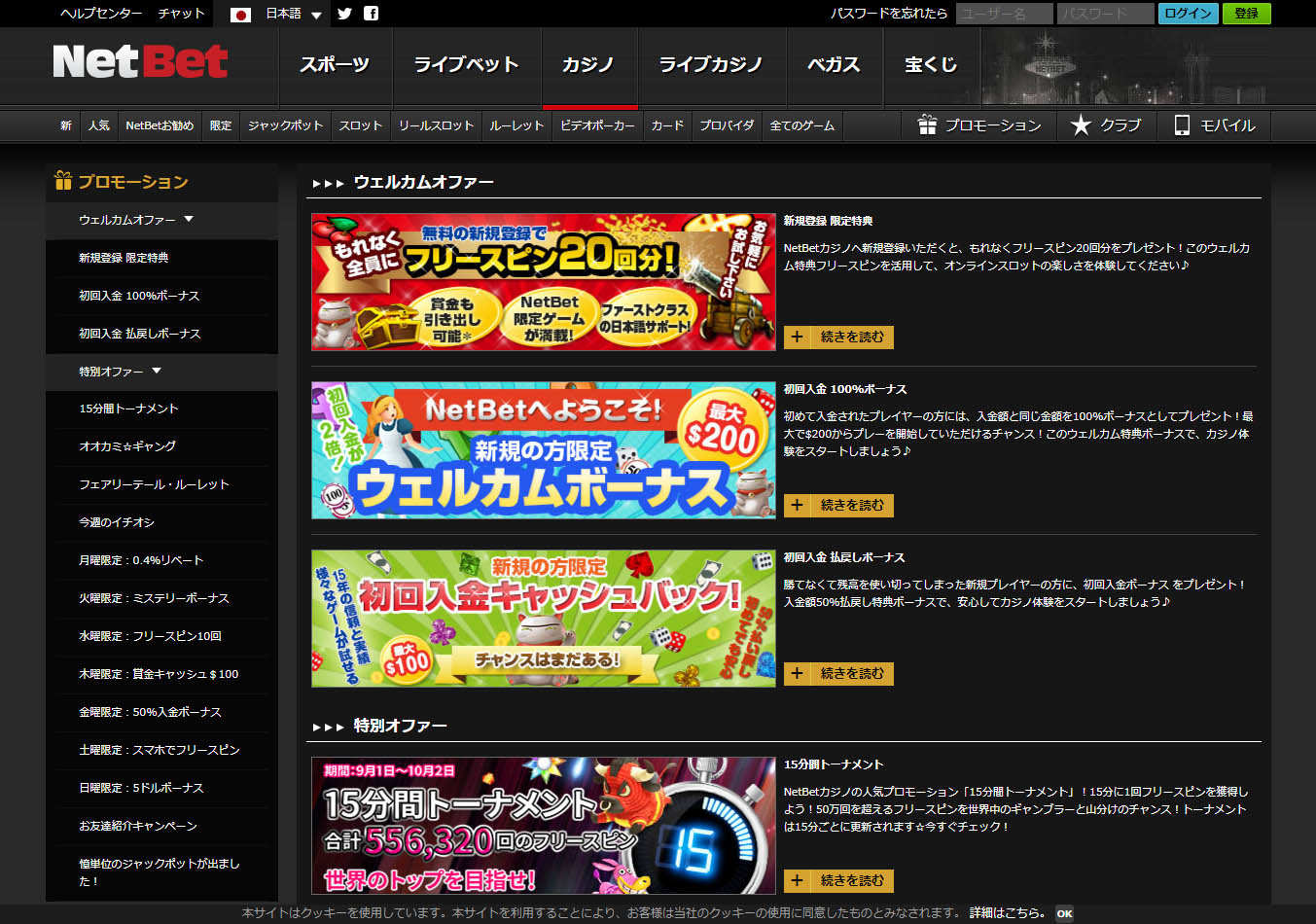Open the free spins 20回分 banner

point(544,282)
